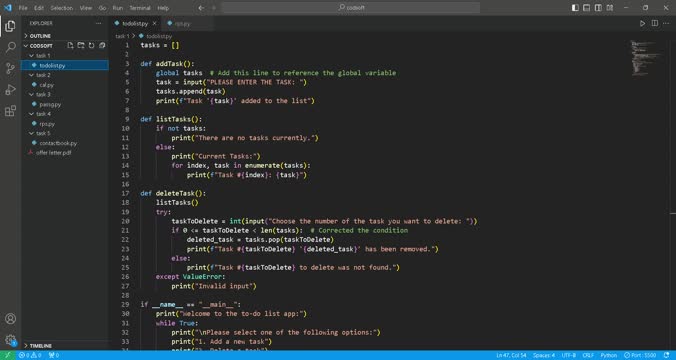The width and height of the screenshot is (676, 360).
Task: Open editor More Actions ellipsis
Action: pos(666,23)
